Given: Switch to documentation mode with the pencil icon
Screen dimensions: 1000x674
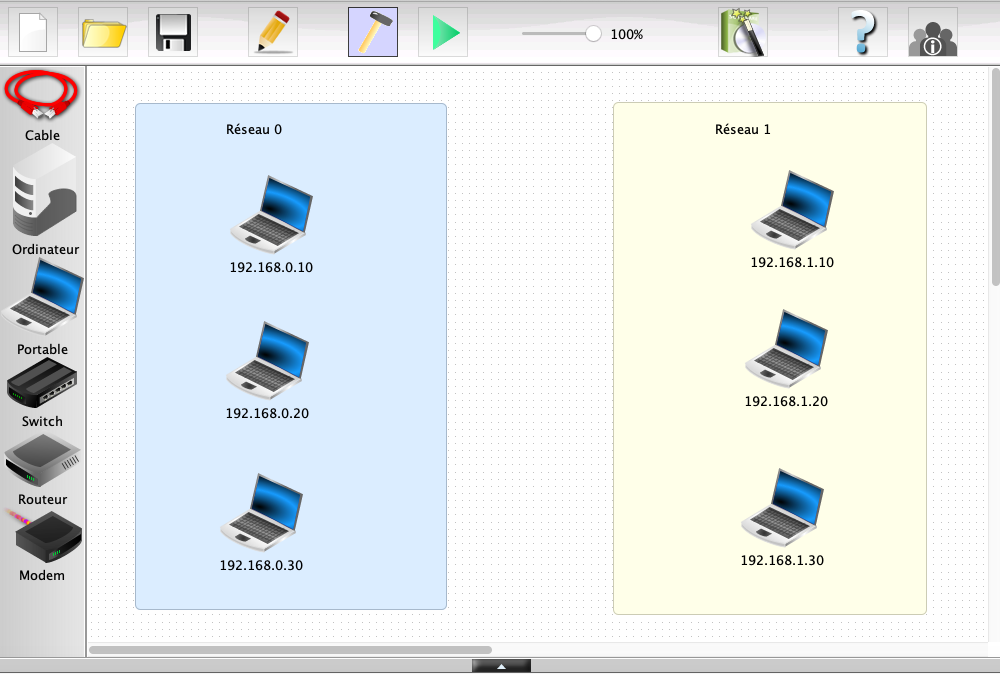Looking at the screenshot, I should pos(273,32).
